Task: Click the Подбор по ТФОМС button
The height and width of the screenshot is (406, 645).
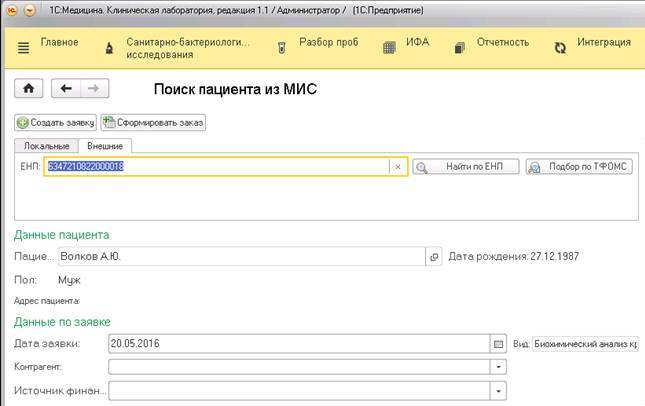Action: pos(579,167)
